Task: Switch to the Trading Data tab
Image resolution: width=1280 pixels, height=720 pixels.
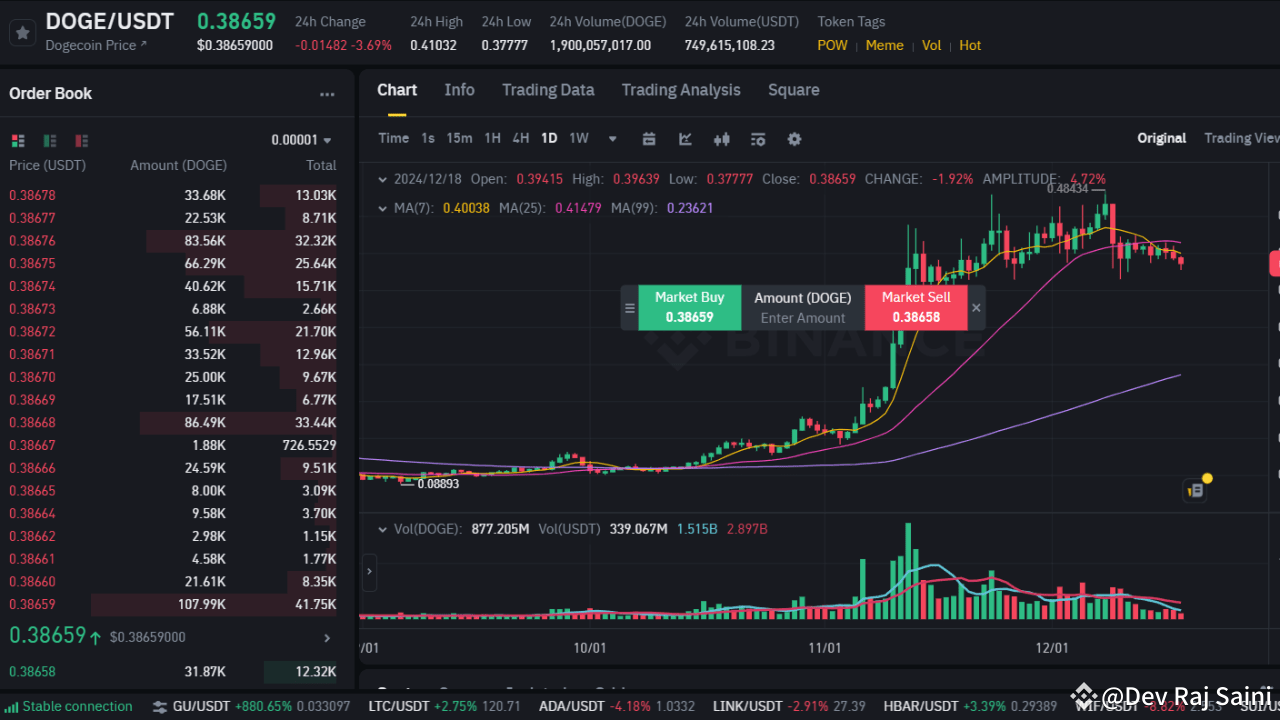Action: (x=548, y=90)
